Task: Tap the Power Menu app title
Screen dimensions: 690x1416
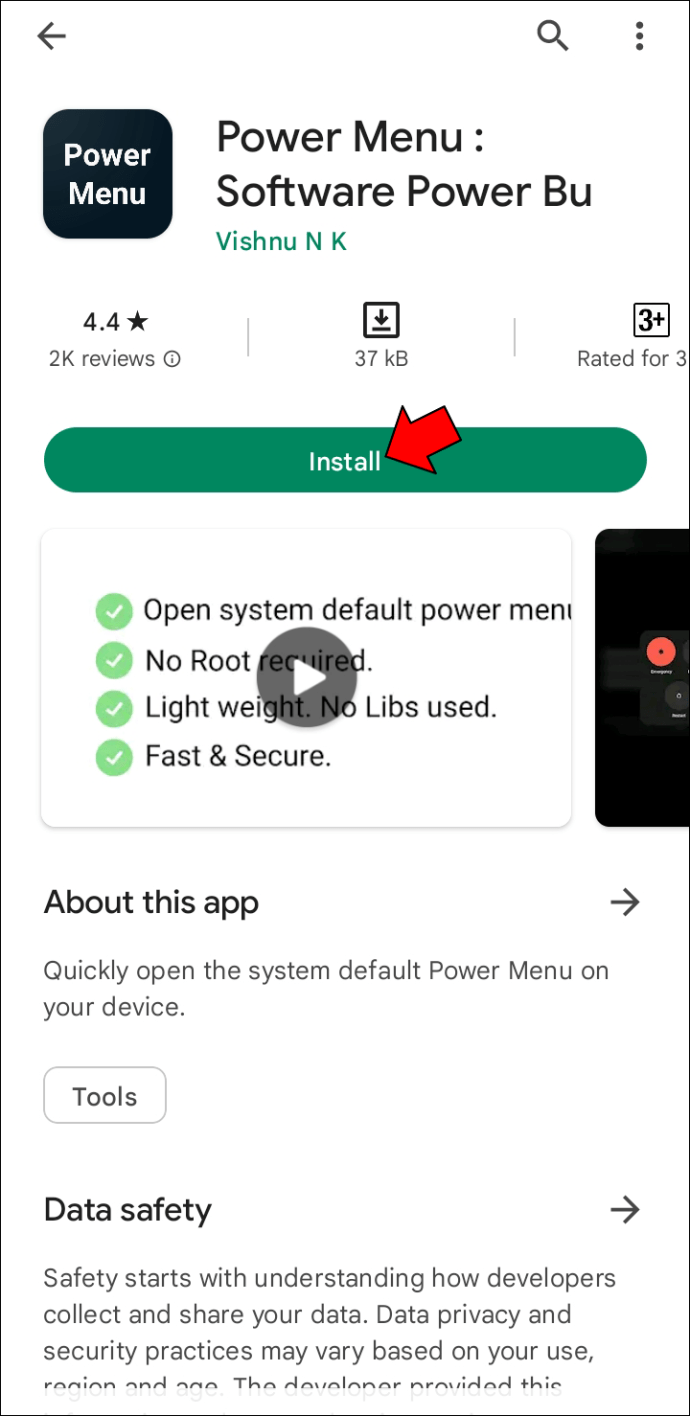Action: [x=404, y=164]
